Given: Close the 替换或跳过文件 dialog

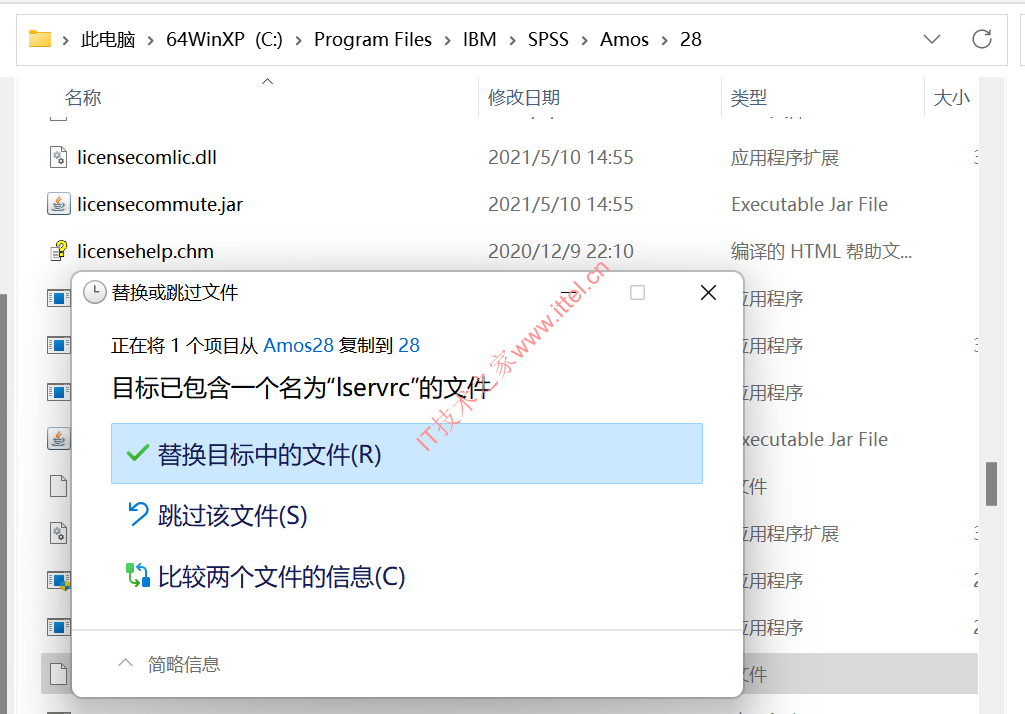Looking at the screenshot, I should click(x=708, y=292).
